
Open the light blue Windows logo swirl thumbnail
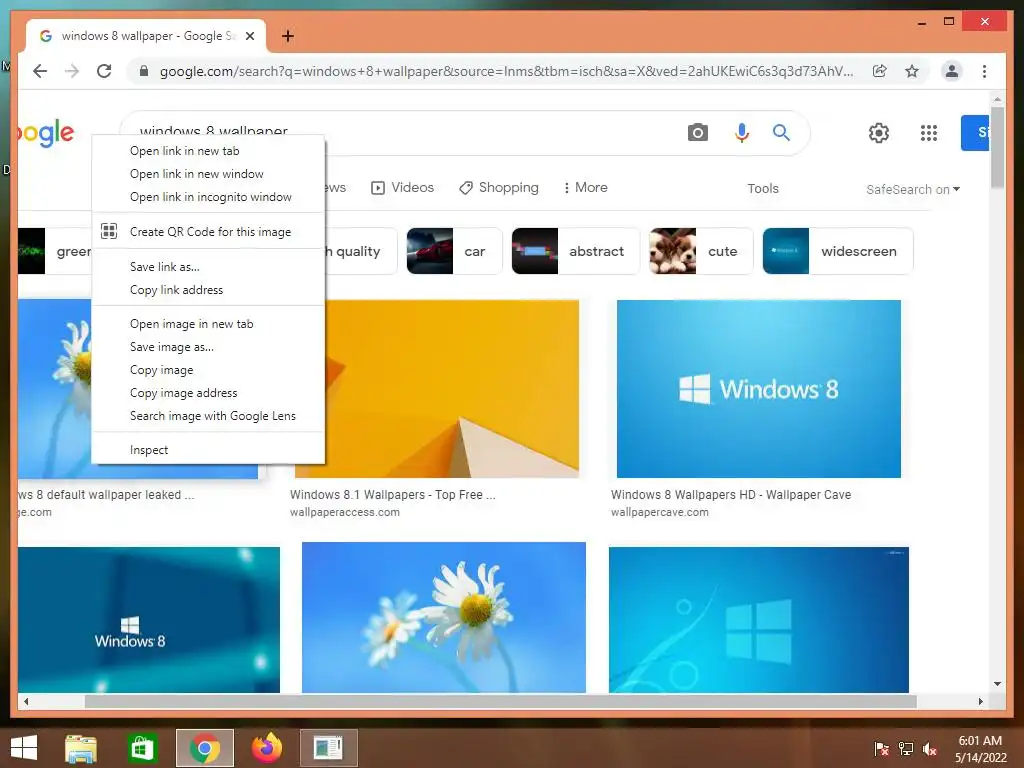[x=759, y=620]
